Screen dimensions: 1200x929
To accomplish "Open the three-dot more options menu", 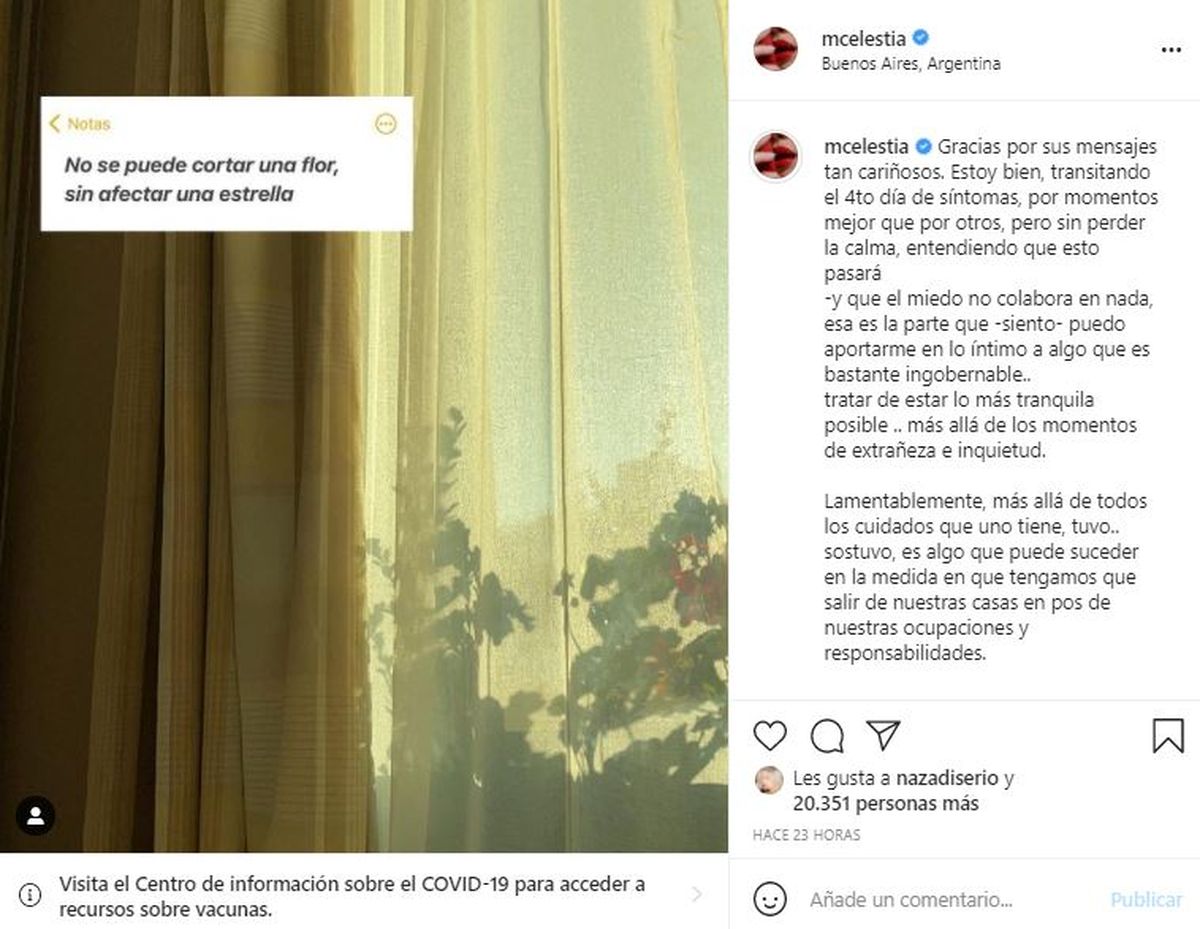I will [x=1171, y=50].
